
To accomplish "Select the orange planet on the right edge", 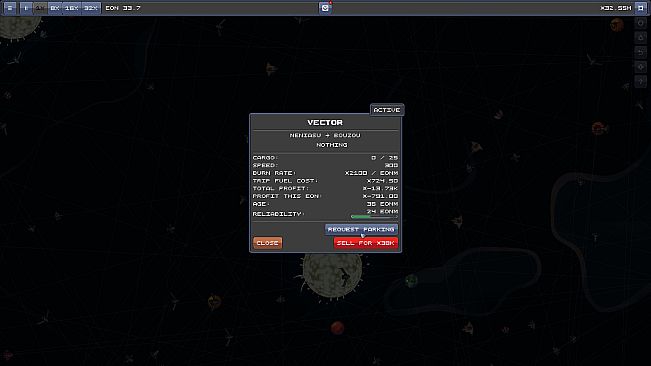I will (598, 129).
